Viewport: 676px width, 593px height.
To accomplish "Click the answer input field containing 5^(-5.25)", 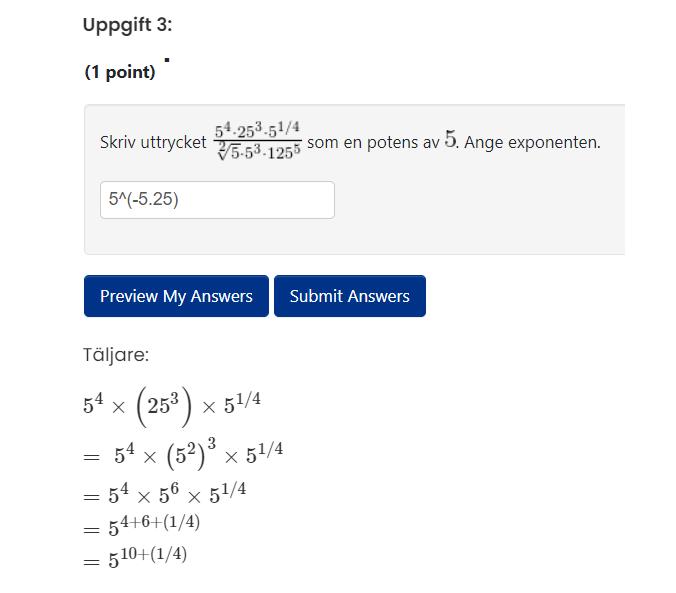I will tap(217, 200).
